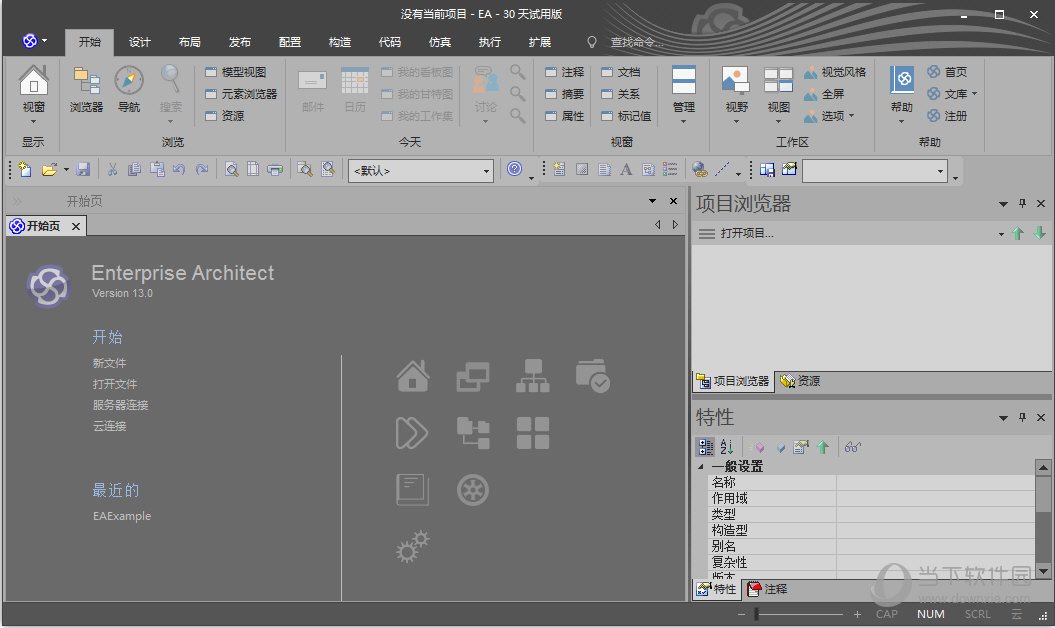Click the 查找命令 search field

(x=636, y=42)
